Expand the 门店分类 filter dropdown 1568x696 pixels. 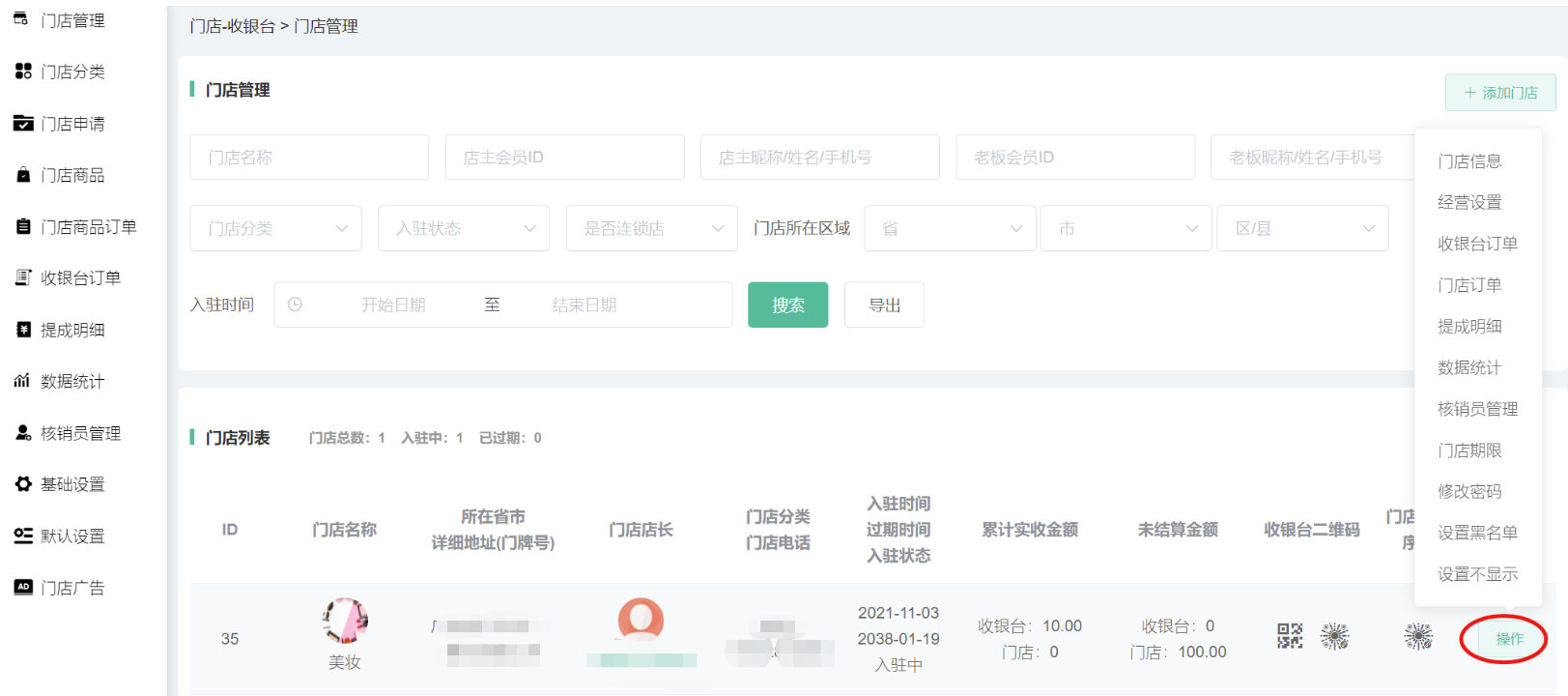click(x=275, y=228)
